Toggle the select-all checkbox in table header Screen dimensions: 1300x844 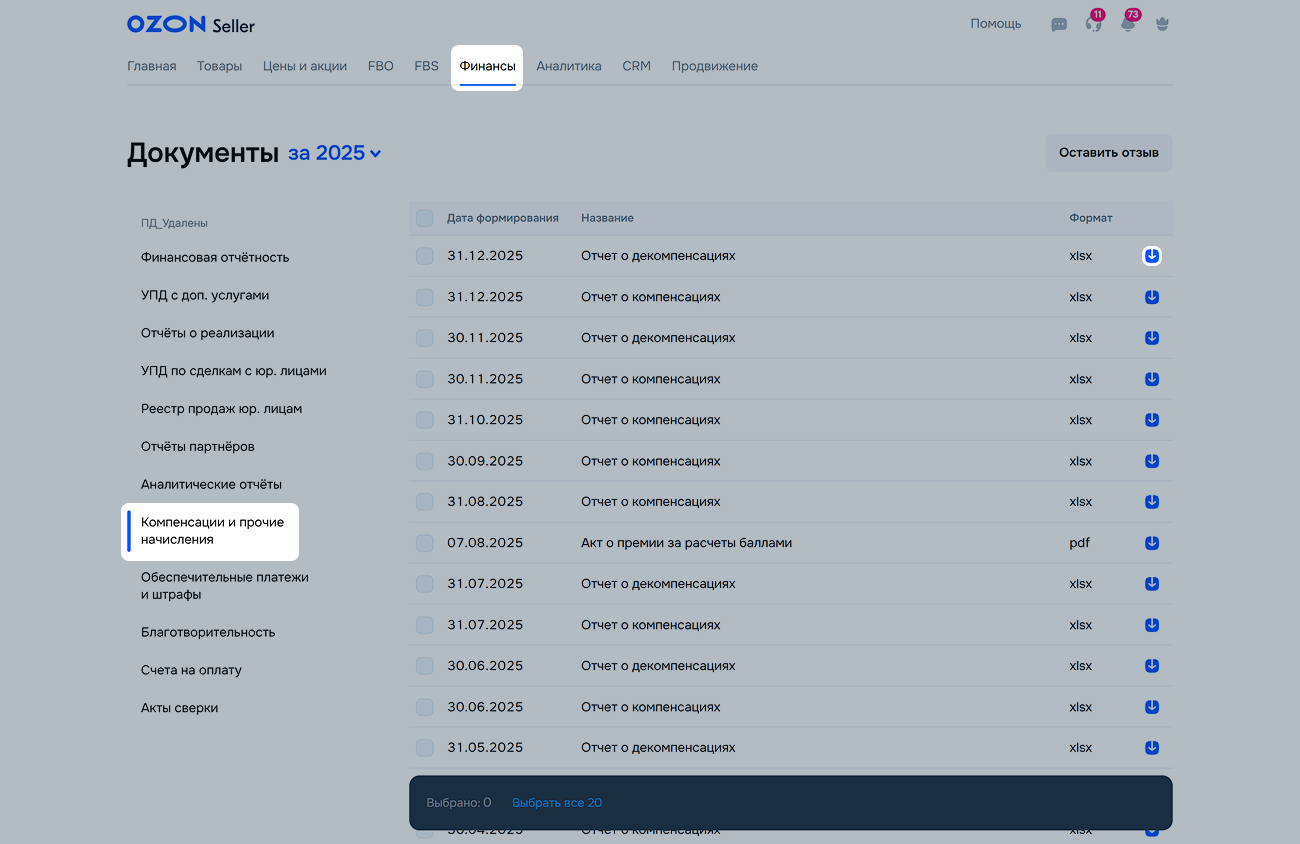click(425, 218)
